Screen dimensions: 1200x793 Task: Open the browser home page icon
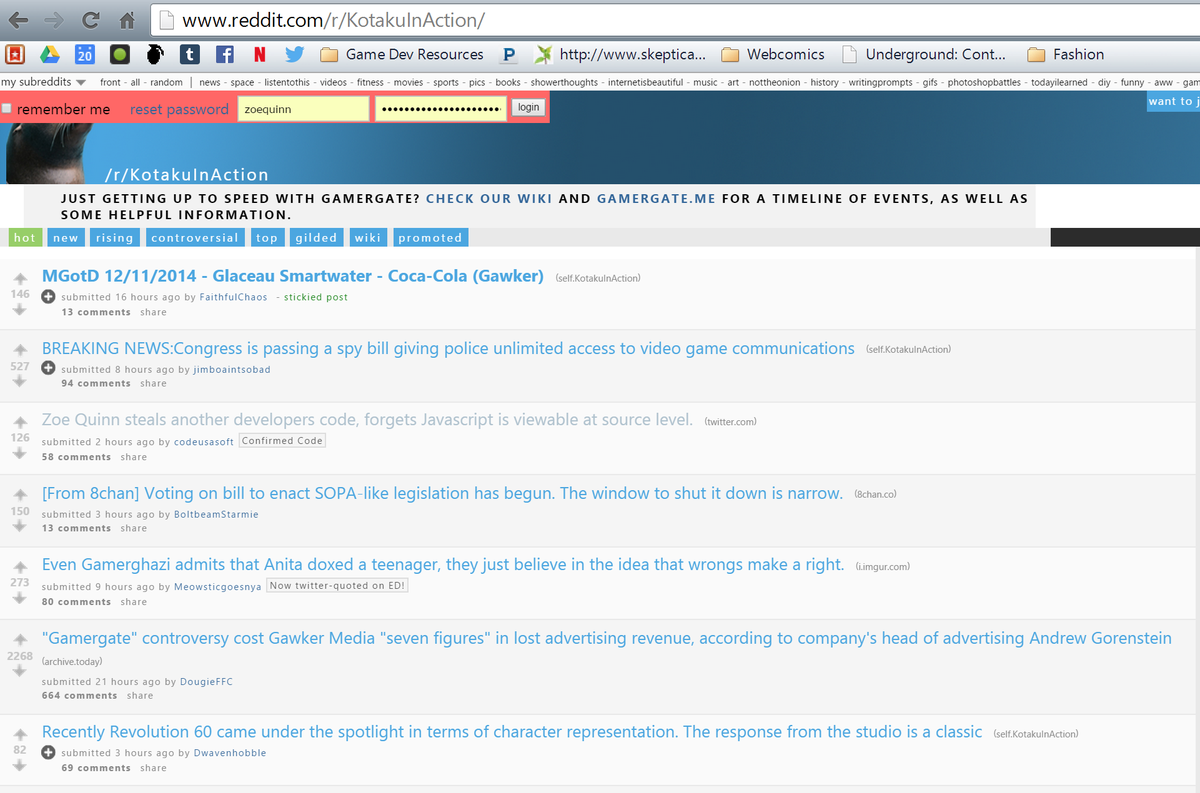pos(127,19)
